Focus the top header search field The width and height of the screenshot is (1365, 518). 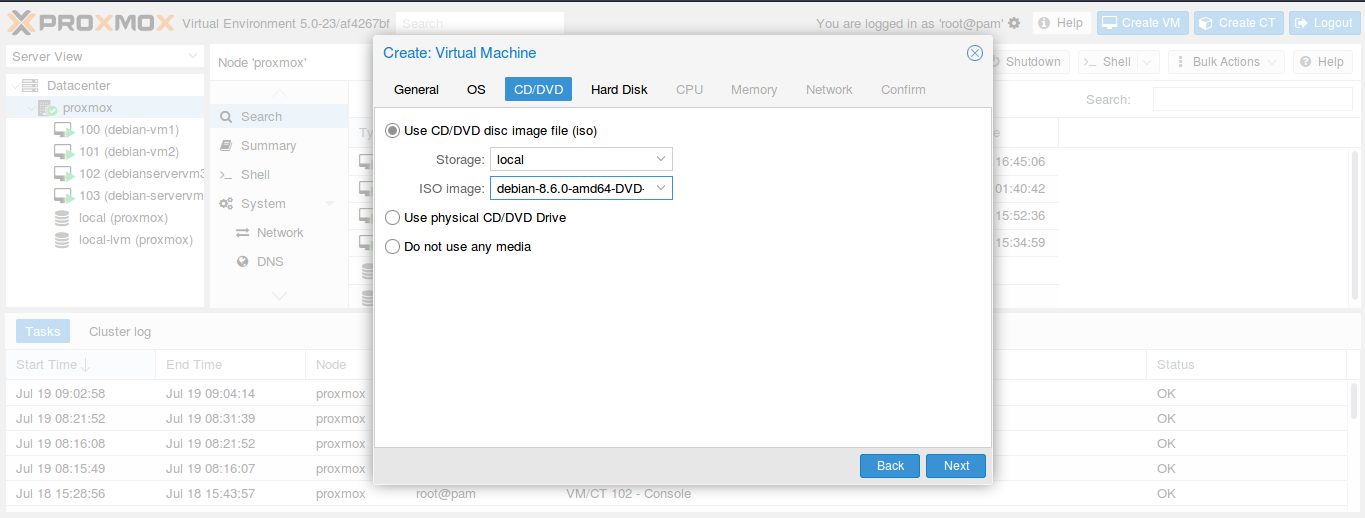pyautogui.click(x=479, y=23)
